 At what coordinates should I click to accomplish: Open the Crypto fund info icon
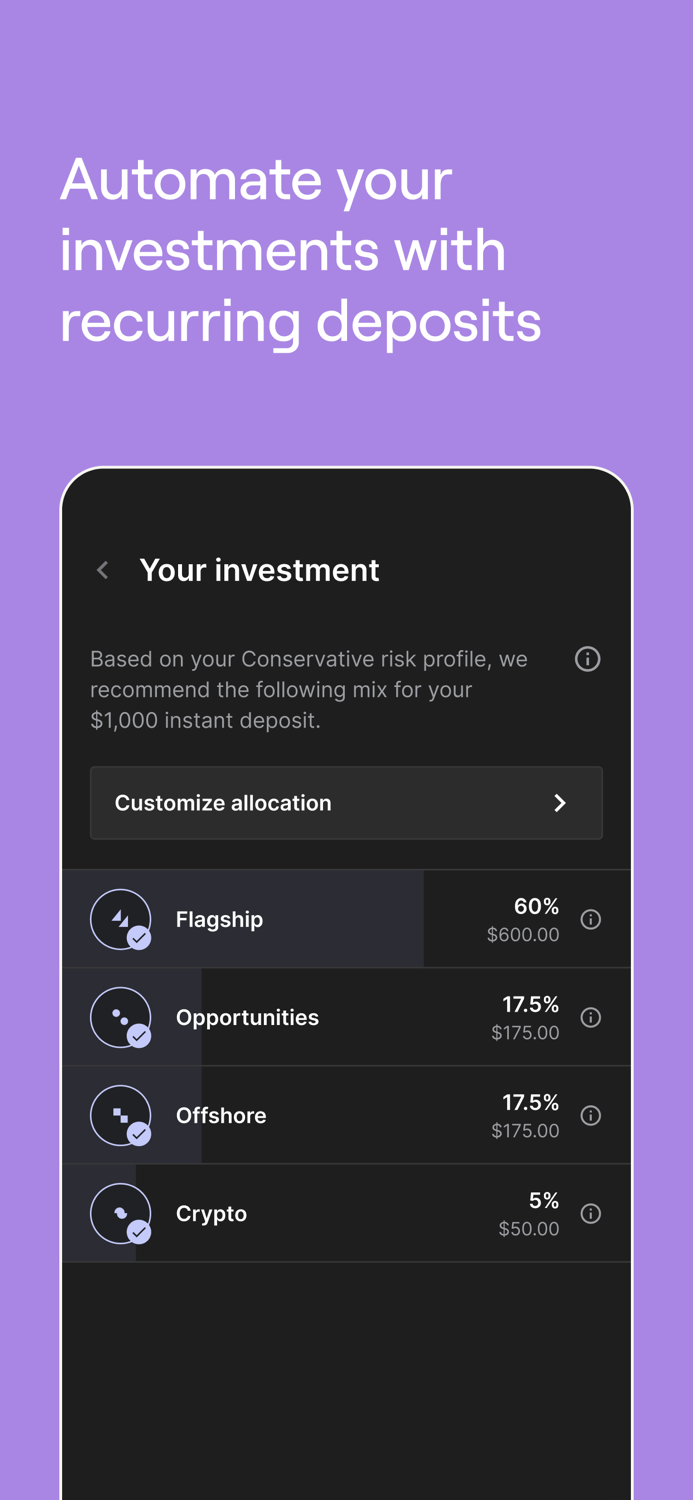pos(590,1213)
